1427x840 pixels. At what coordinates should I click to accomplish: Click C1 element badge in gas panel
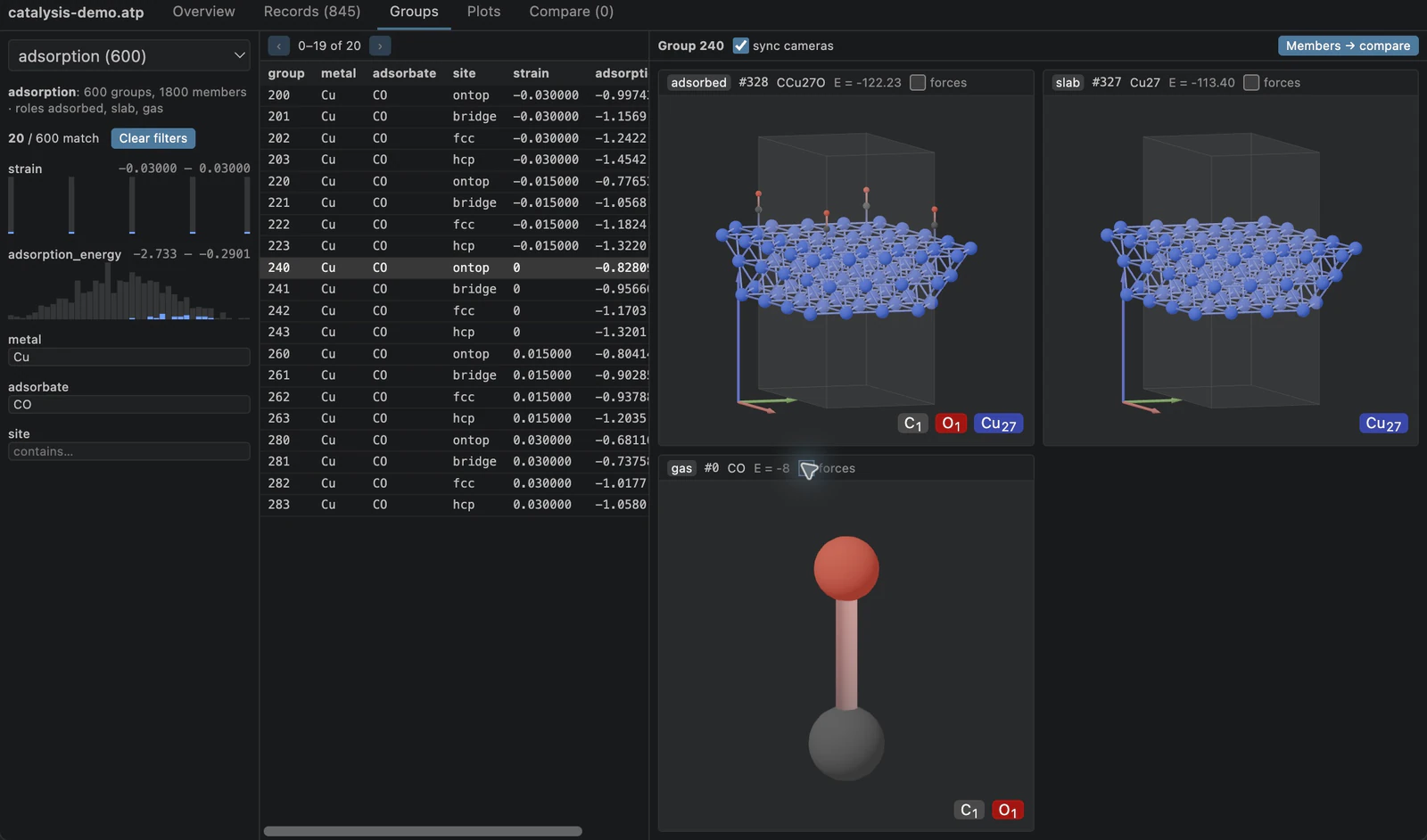click(x=969, y=810)
